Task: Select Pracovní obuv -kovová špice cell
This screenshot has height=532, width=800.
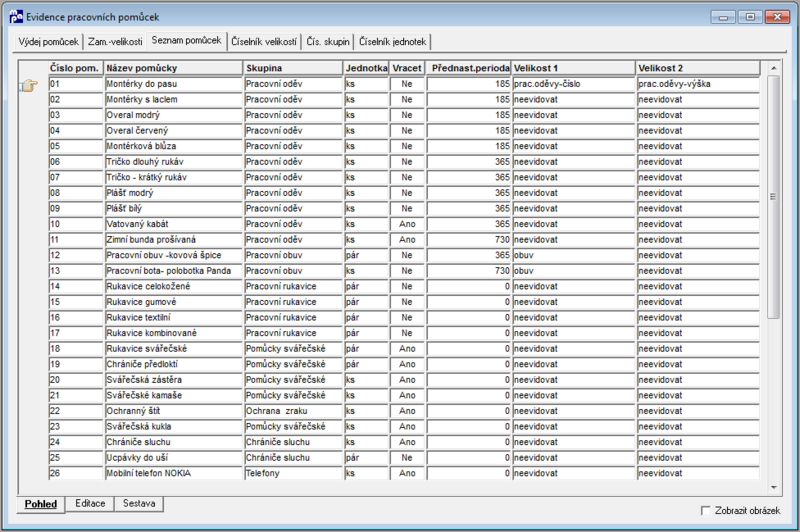Action: click(x=173, y=255)
